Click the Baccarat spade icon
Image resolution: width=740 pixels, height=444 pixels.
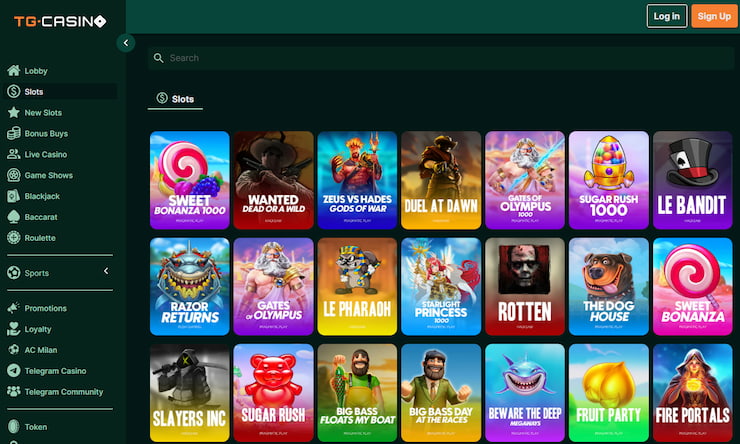[x=14, y=217]
